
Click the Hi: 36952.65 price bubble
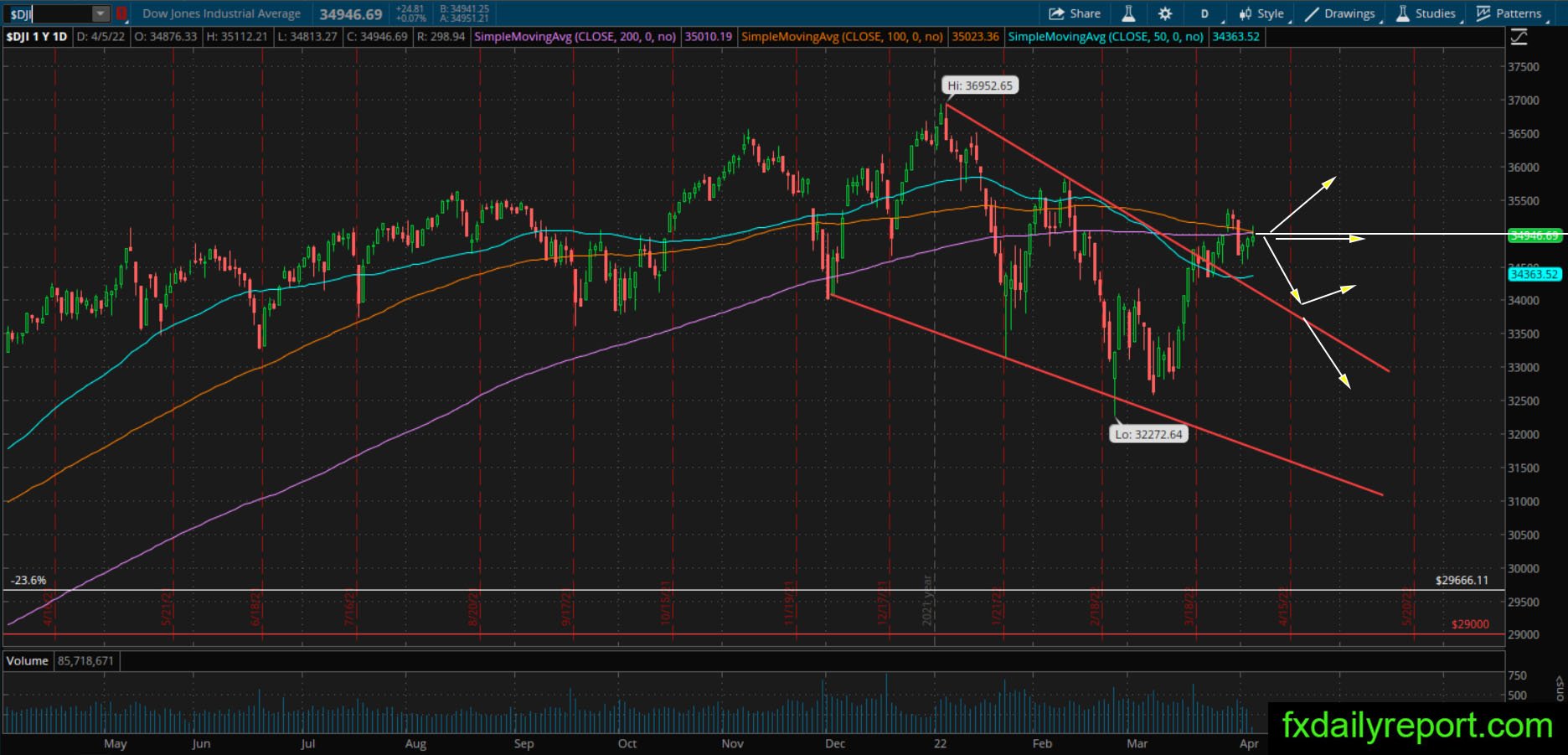[x=980, y=85]
